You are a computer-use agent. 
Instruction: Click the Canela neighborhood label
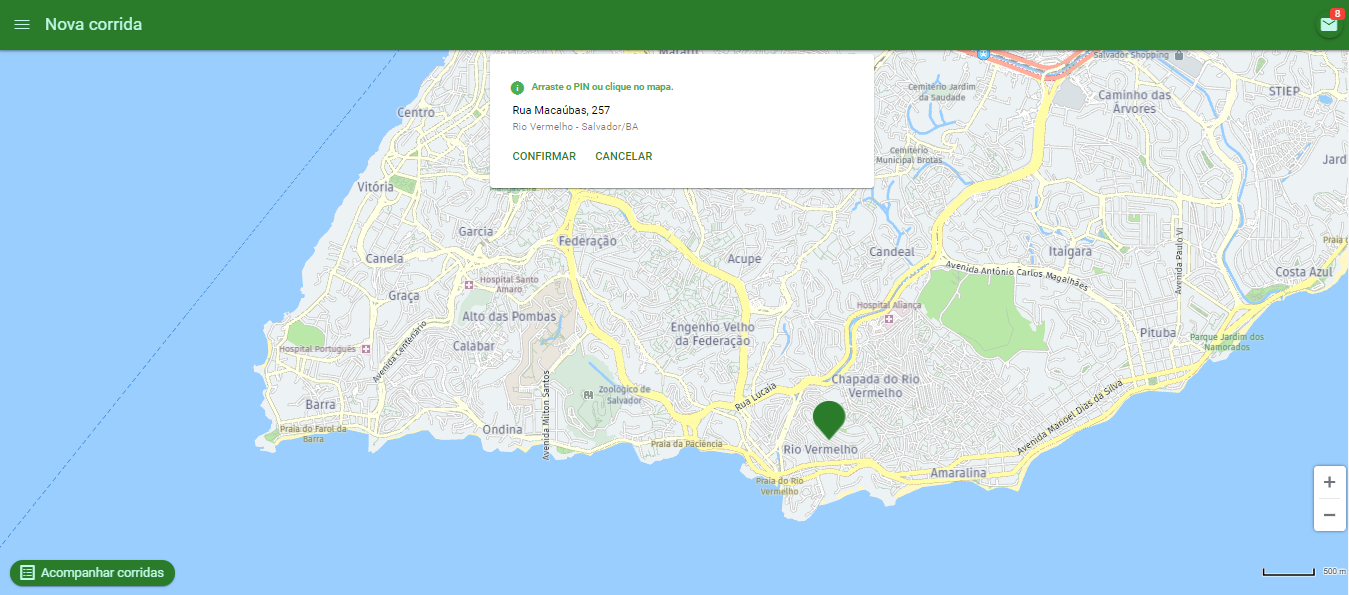tap(385, 258)
